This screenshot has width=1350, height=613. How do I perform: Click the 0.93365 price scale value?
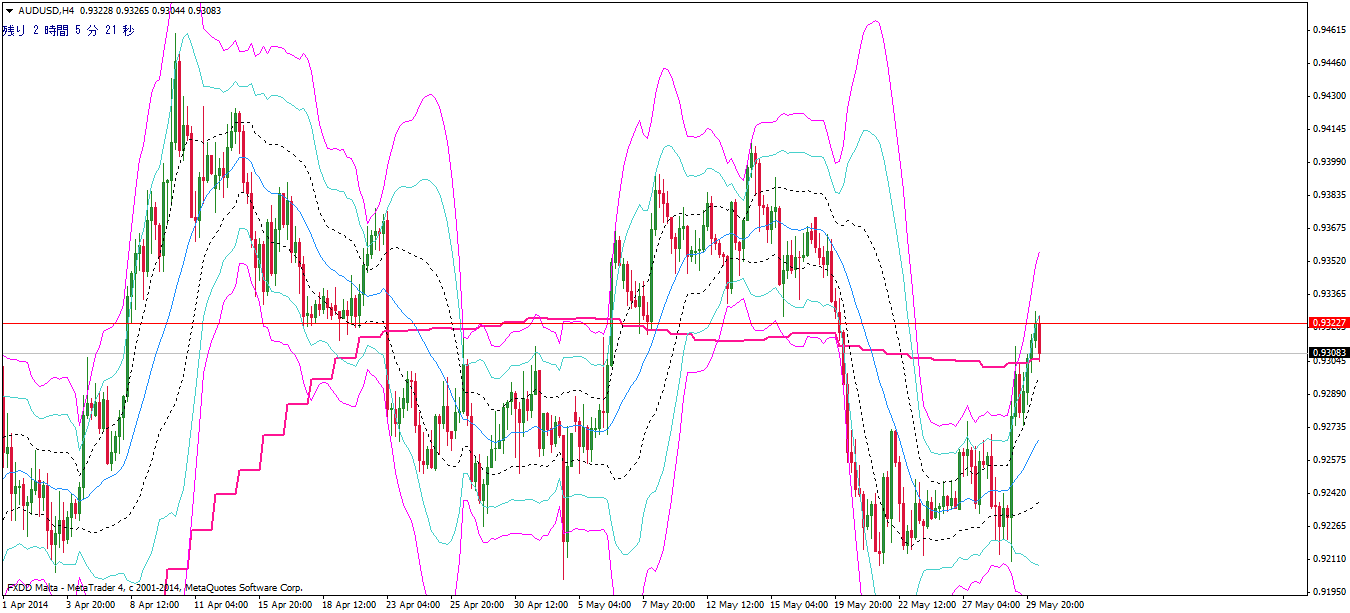(x=1329, y=294)
